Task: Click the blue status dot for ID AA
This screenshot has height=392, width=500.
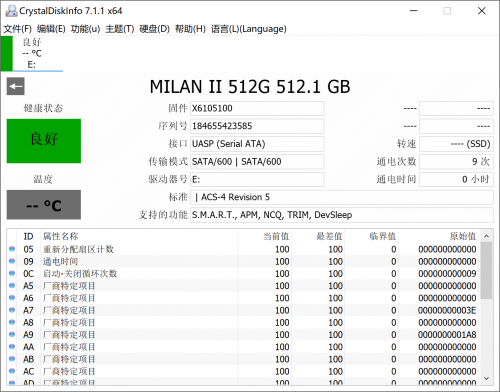Action: coord(12,347)
